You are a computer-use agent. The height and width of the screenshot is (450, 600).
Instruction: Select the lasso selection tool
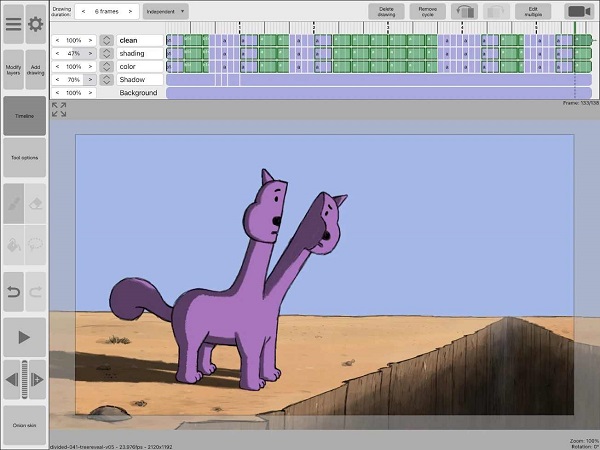(x=36, y=243)
